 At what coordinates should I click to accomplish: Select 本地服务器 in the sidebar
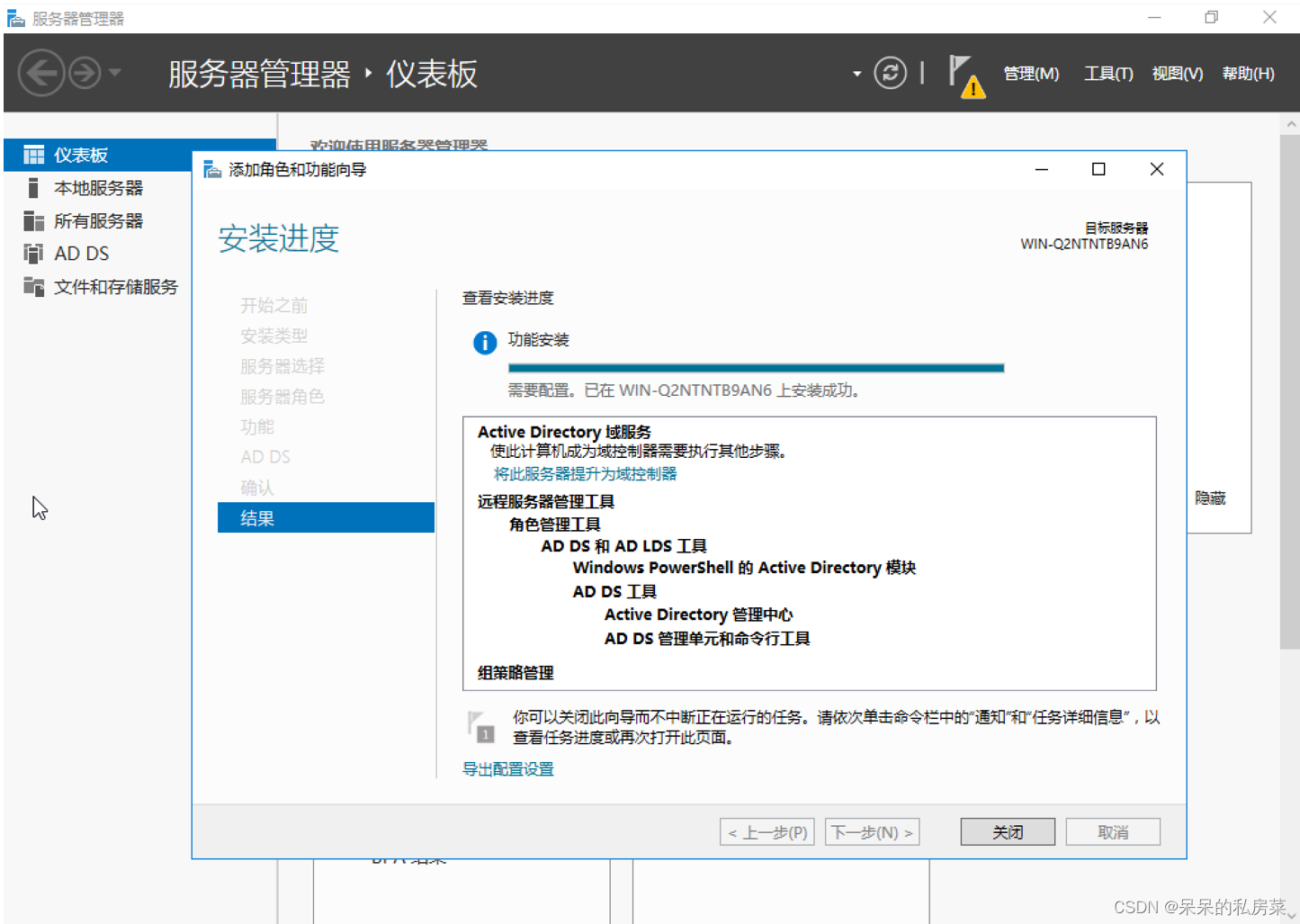point(98,188)
